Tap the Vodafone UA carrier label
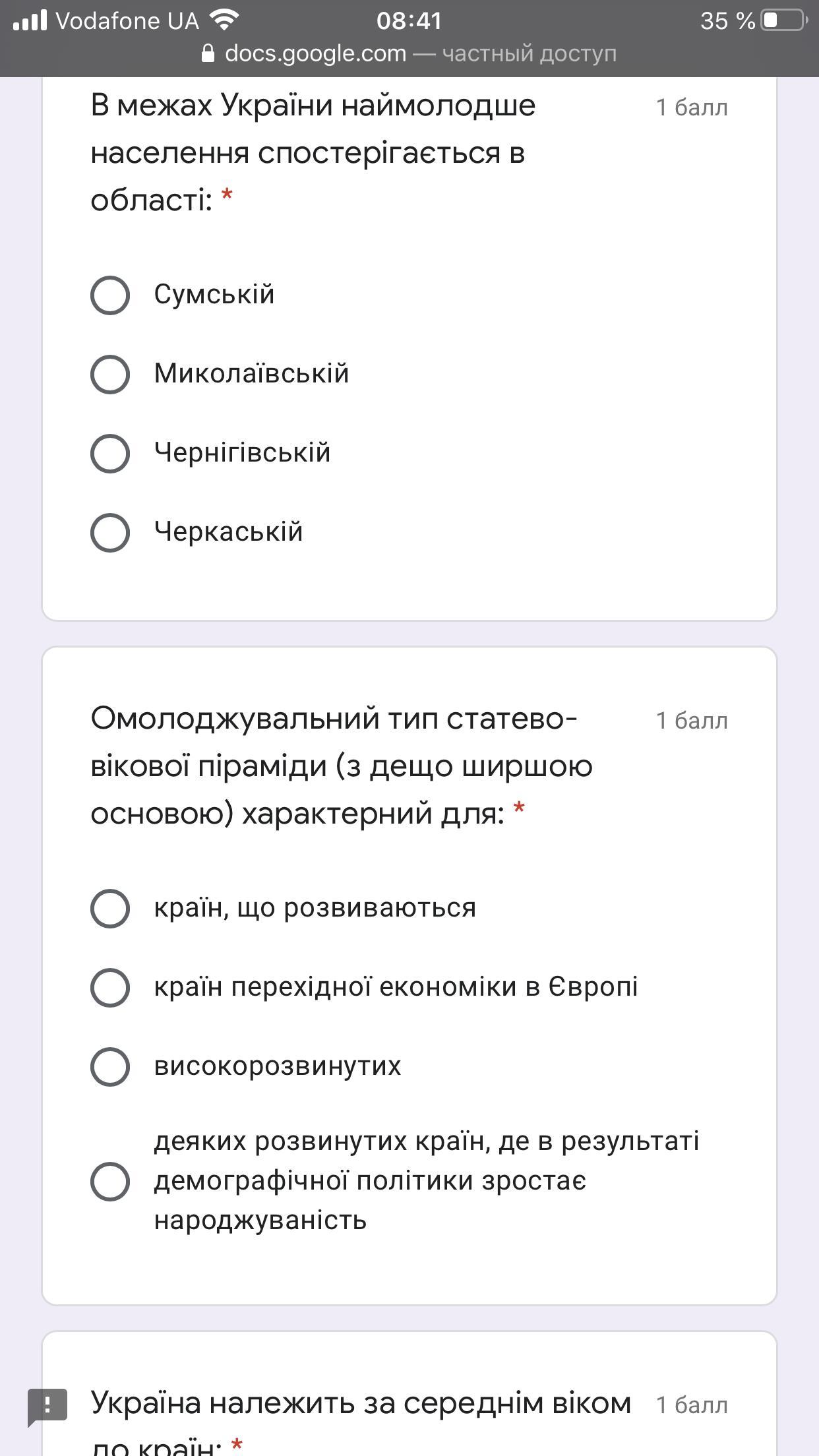The width and height of the screenshot is (819, 1456). pyautogui.click(x=127, y=20)
